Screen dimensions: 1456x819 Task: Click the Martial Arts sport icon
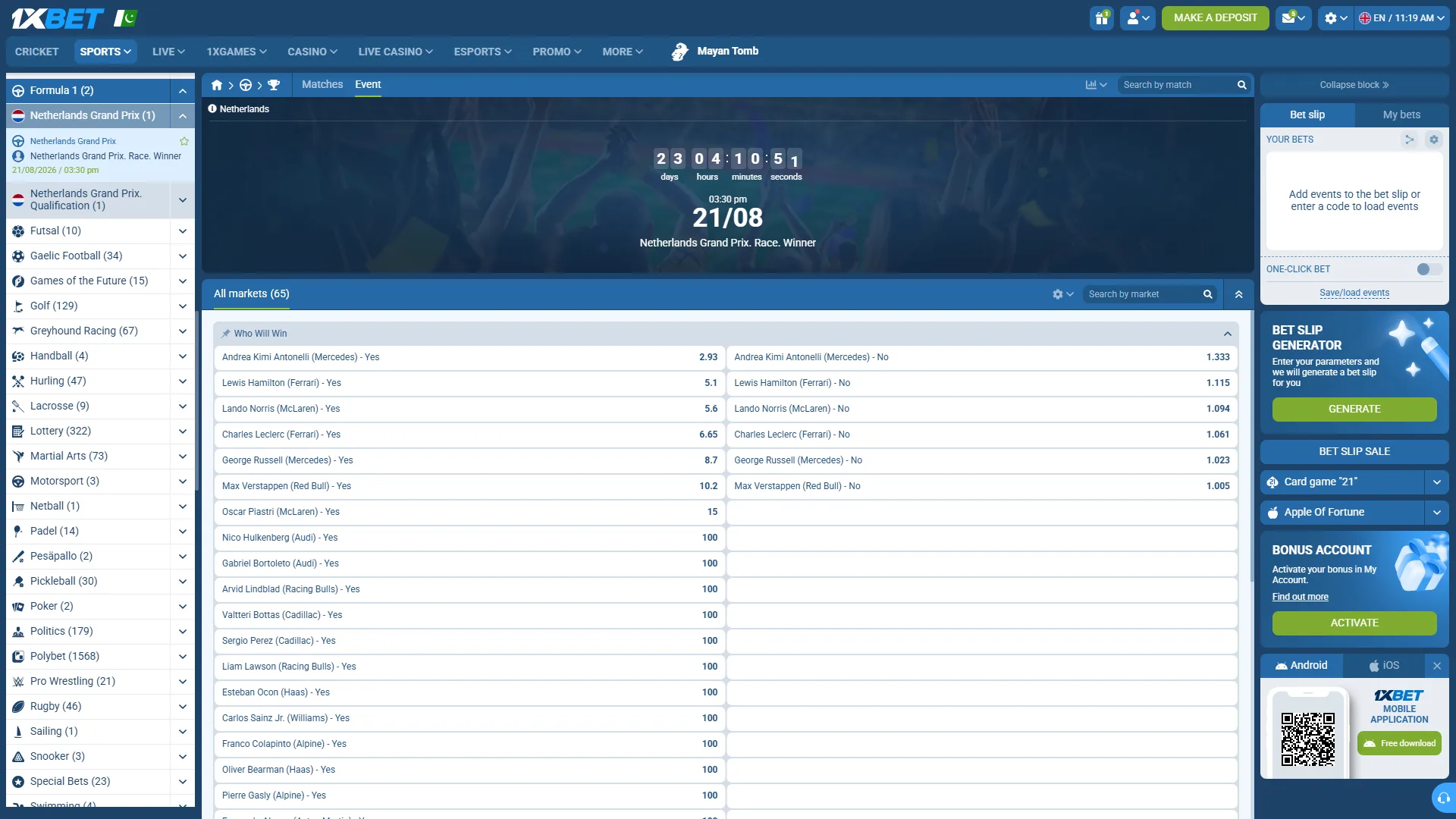point(18,457)
